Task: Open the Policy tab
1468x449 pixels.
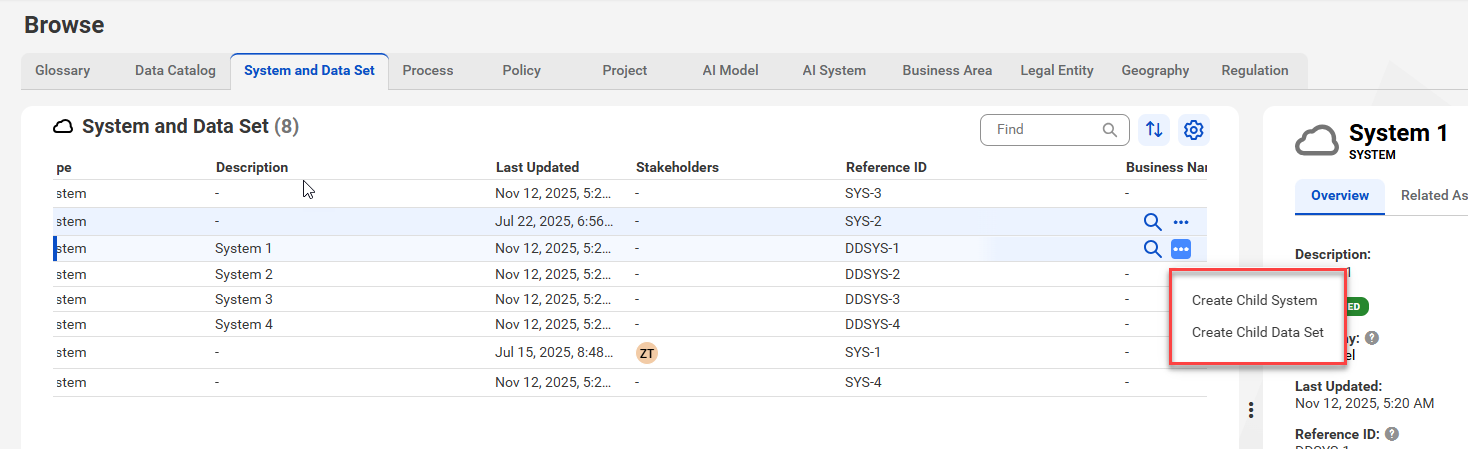Action: 522,71
